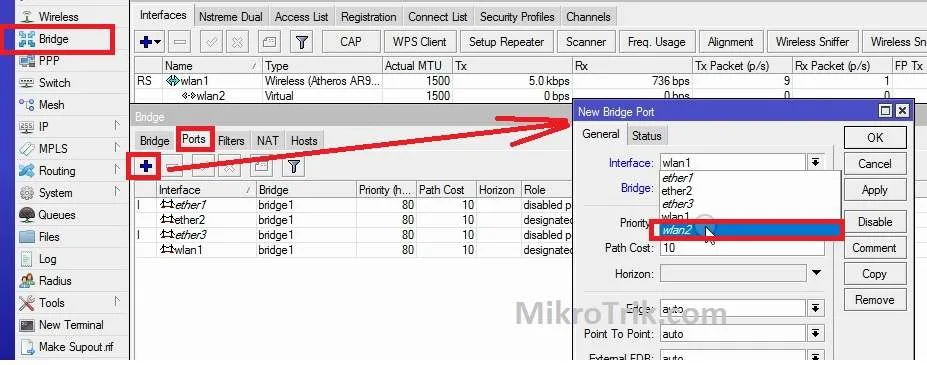Open Bridge in the sidebar menu
The height and width of the screenshot is (365, 927).
54,39
